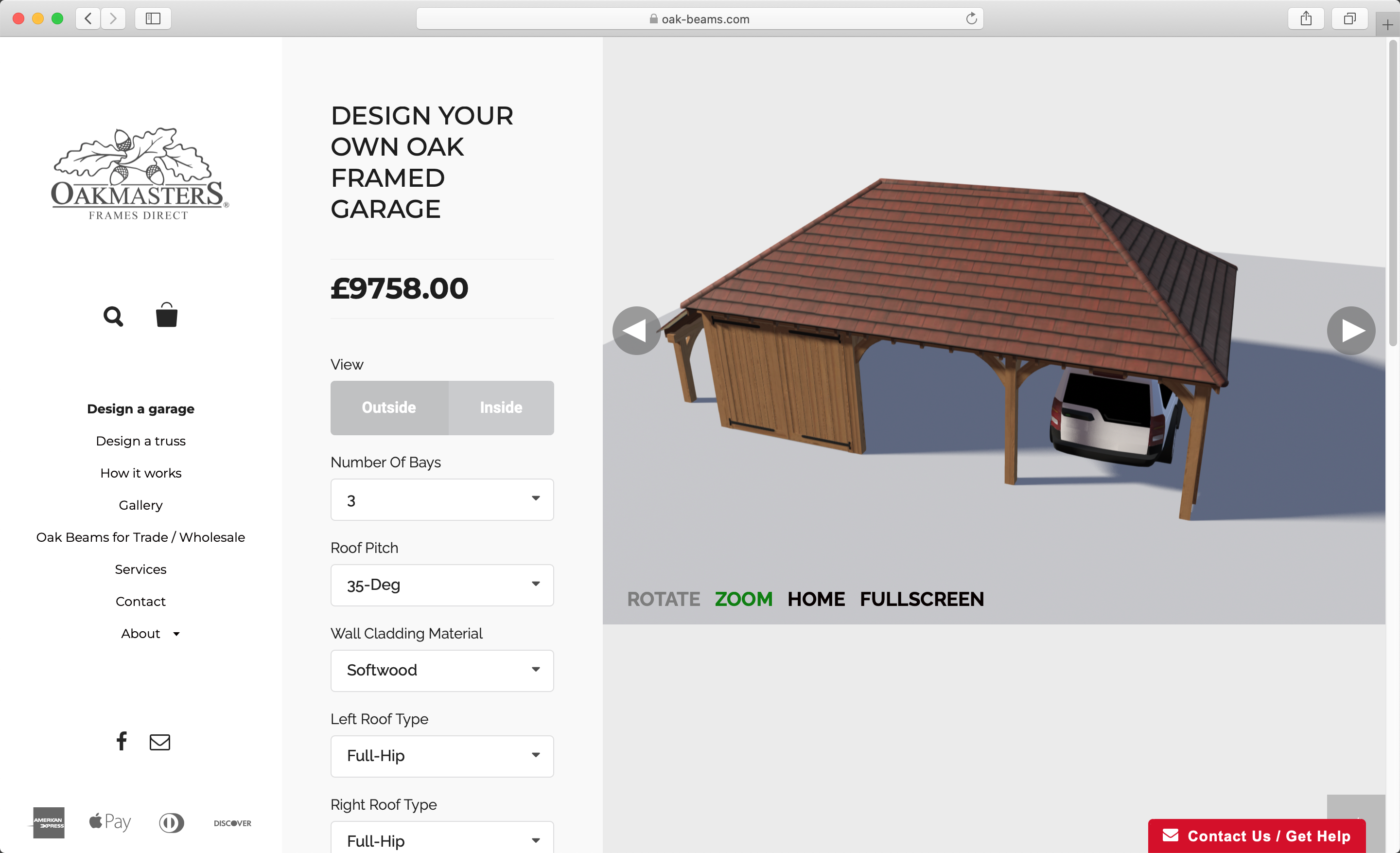Click the Apple Pay payment icon

[x=110, y=822]
